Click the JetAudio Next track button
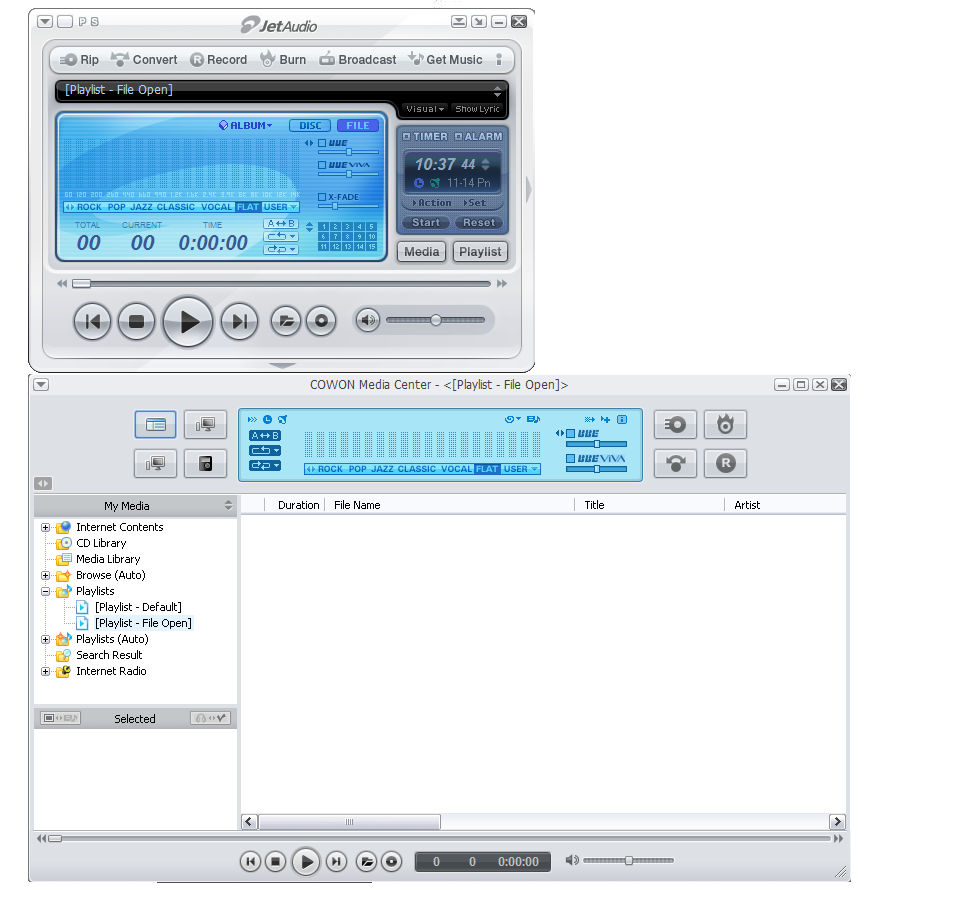The height and width of the screenshot is (900, 965). pos(239,321)
